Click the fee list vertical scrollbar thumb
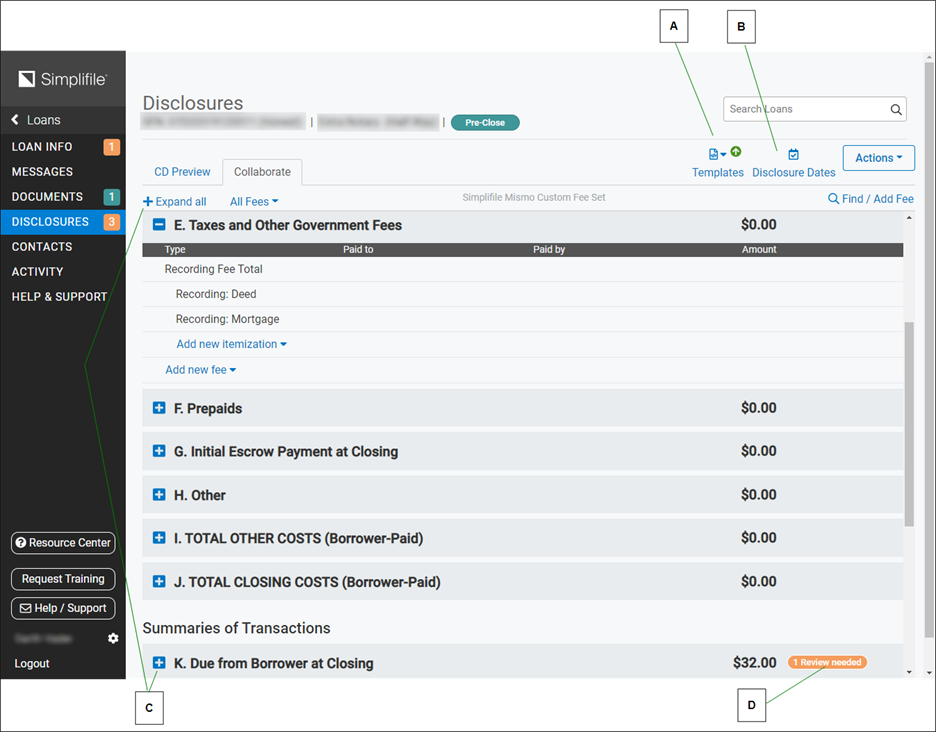The height and width of the screenshot is (732, 936). coord(909,424)
